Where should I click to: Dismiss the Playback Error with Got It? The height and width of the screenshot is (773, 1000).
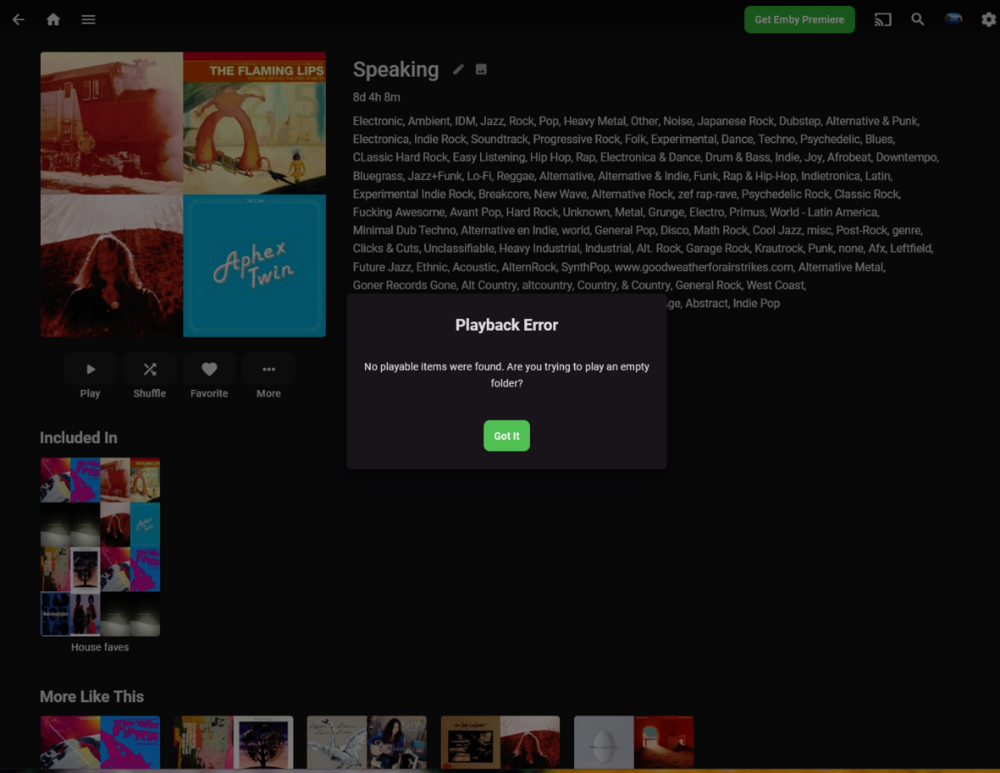506,435
